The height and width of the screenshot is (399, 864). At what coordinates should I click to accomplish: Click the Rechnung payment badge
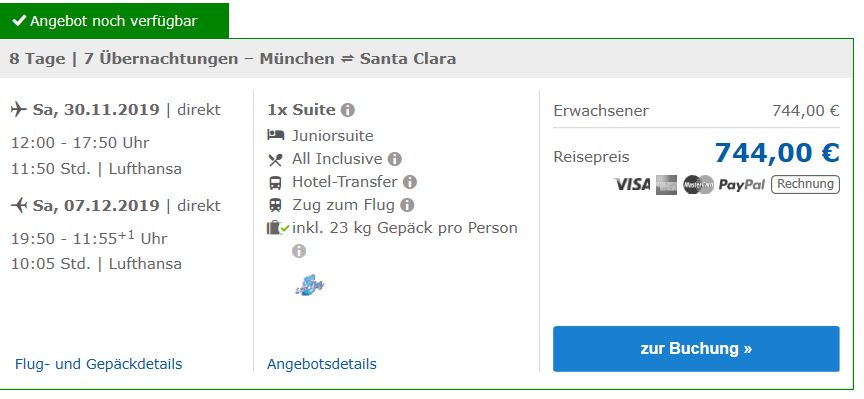805,184
